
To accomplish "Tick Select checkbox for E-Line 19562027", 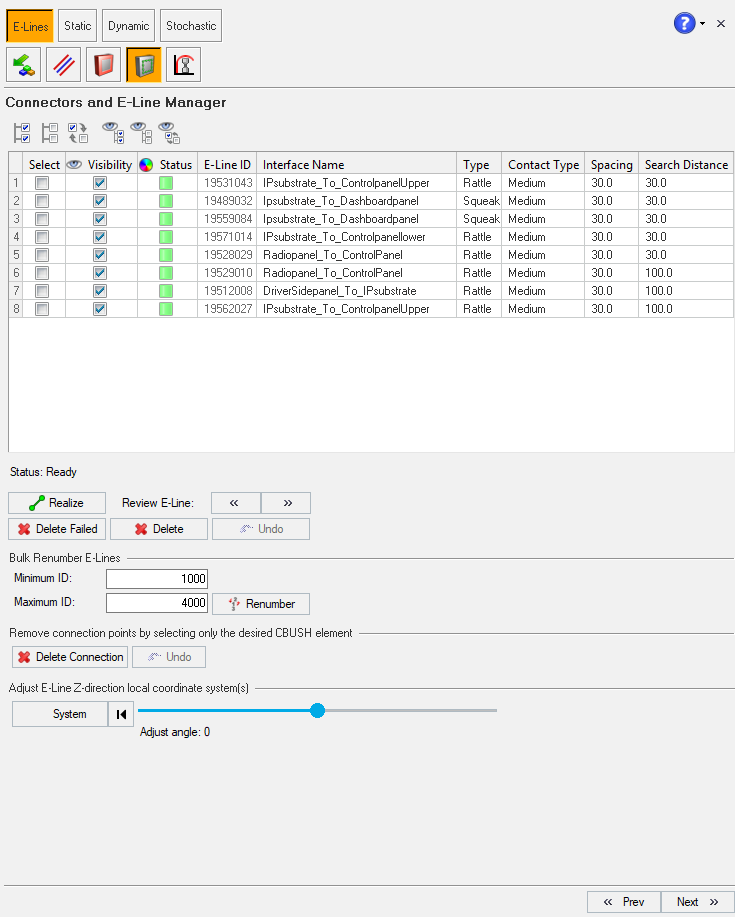I will pos(42,309).
